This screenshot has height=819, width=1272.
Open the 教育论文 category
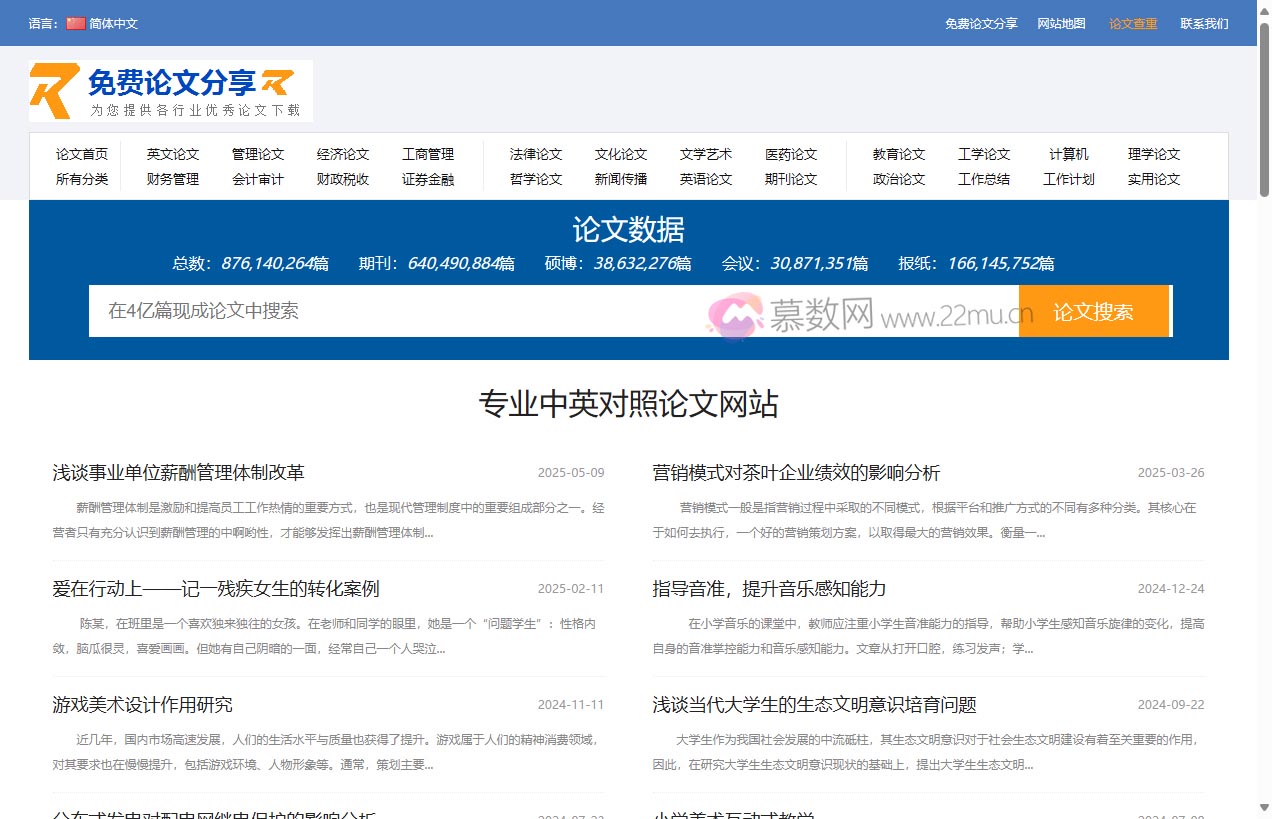point(897,154)
